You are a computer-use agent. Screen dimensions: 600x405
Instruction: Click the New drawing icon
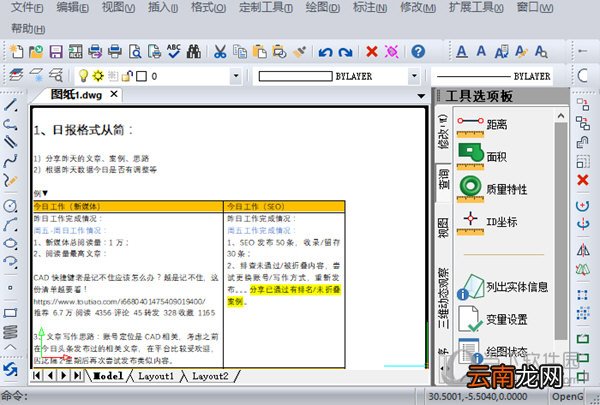[16, 51]
